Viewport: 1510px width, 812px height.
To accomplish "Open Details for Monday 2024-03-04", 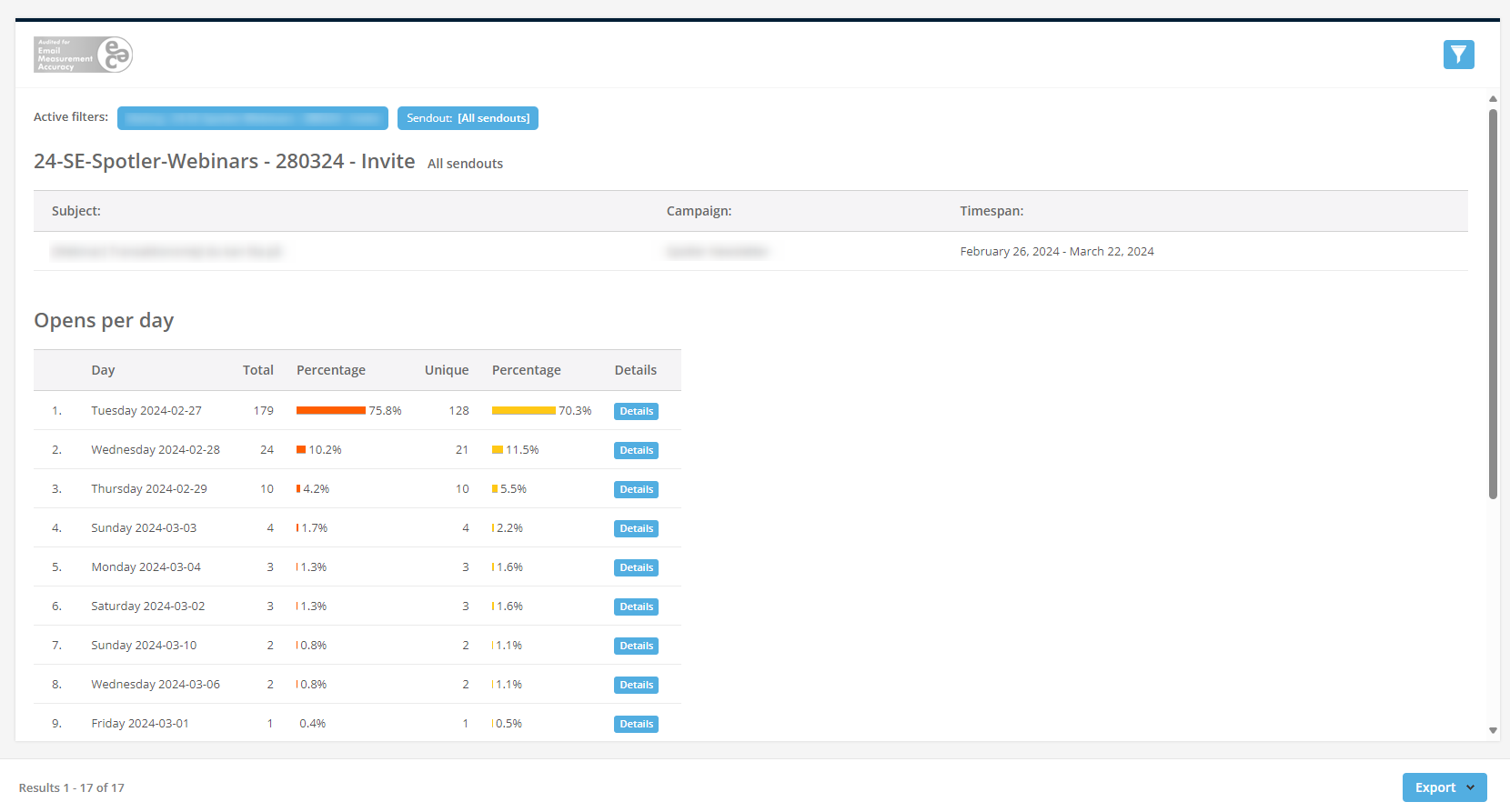I will click(x=636, y=567).
